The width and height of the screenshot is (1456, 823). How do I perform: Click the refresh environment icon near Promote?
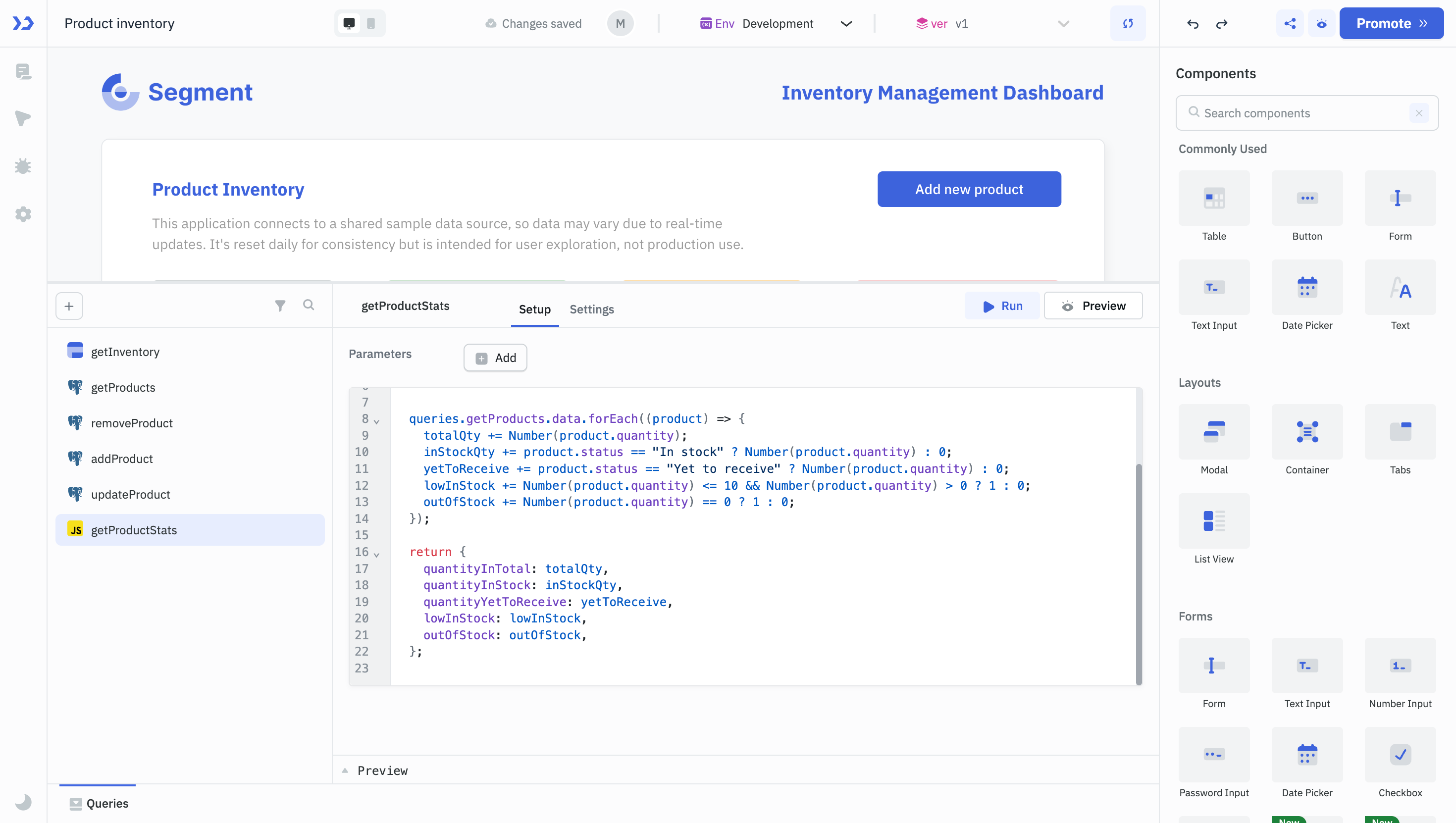pyautogui.click(x=1128, y=23)
